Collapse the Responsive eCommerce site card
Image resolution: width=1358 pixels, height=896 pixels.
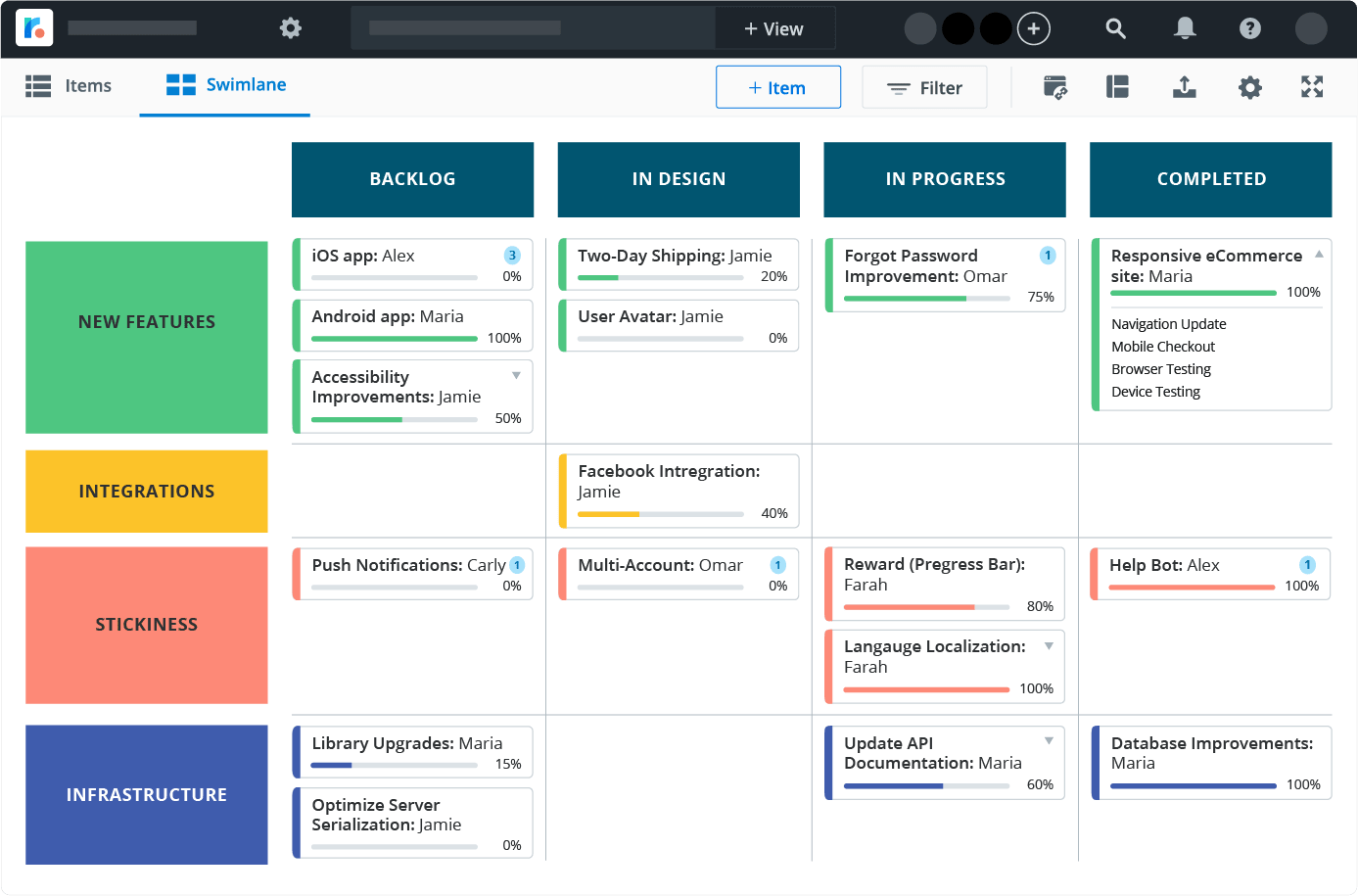[1319, 255]
